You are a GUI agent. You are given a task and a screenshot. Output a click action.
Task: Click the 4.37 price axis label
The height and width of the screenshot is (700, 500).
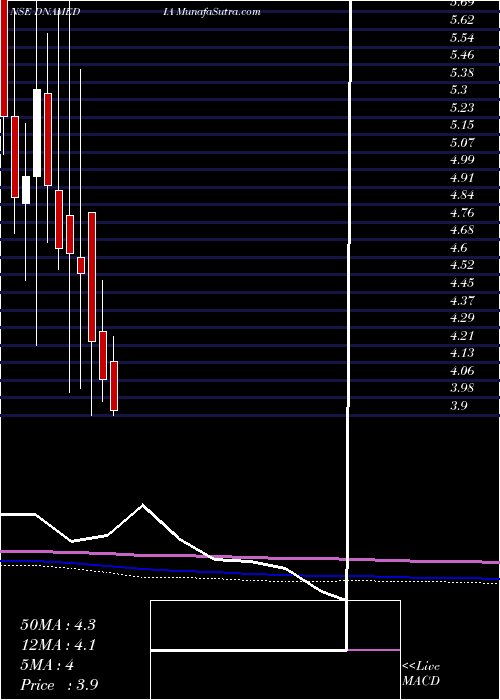[x=462, y=300]
